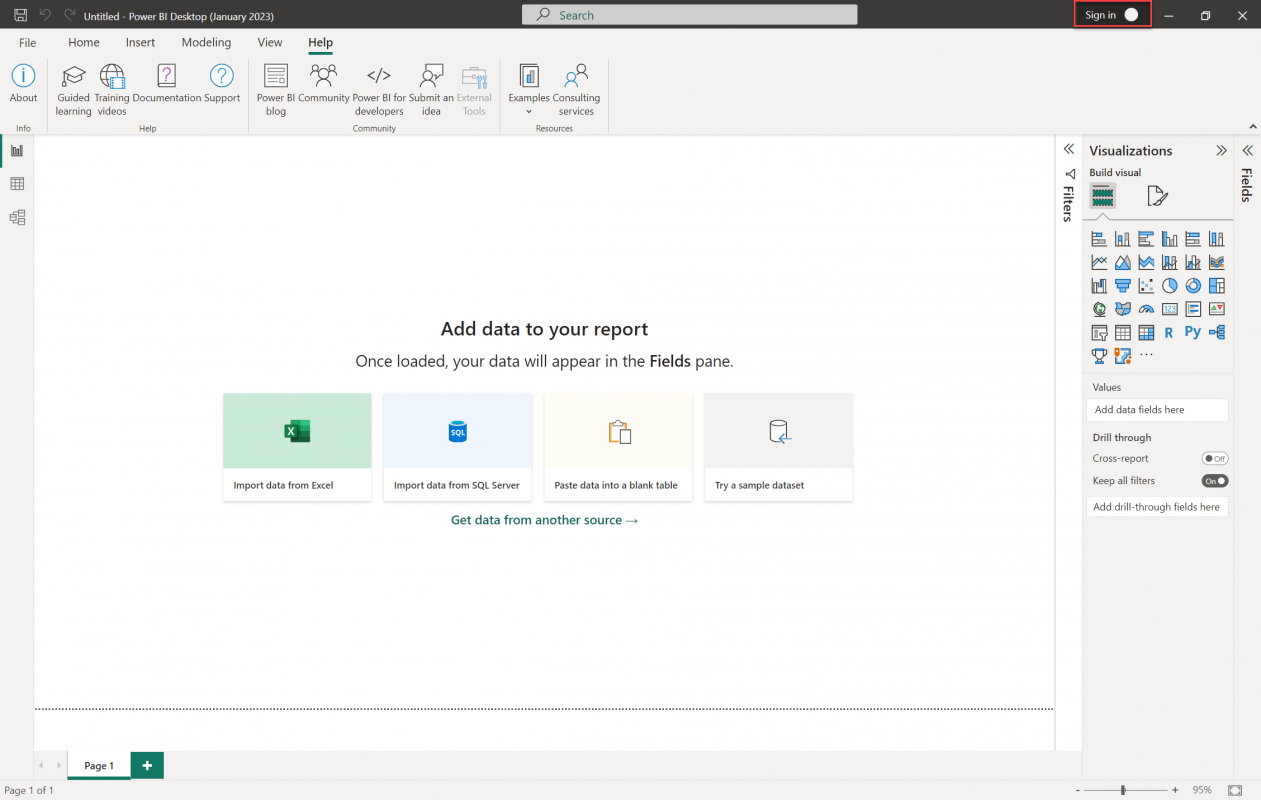The width and height of the screenshot is (1261, 800).
Task: Open the Power BI blog
Action: coord(276,90)
